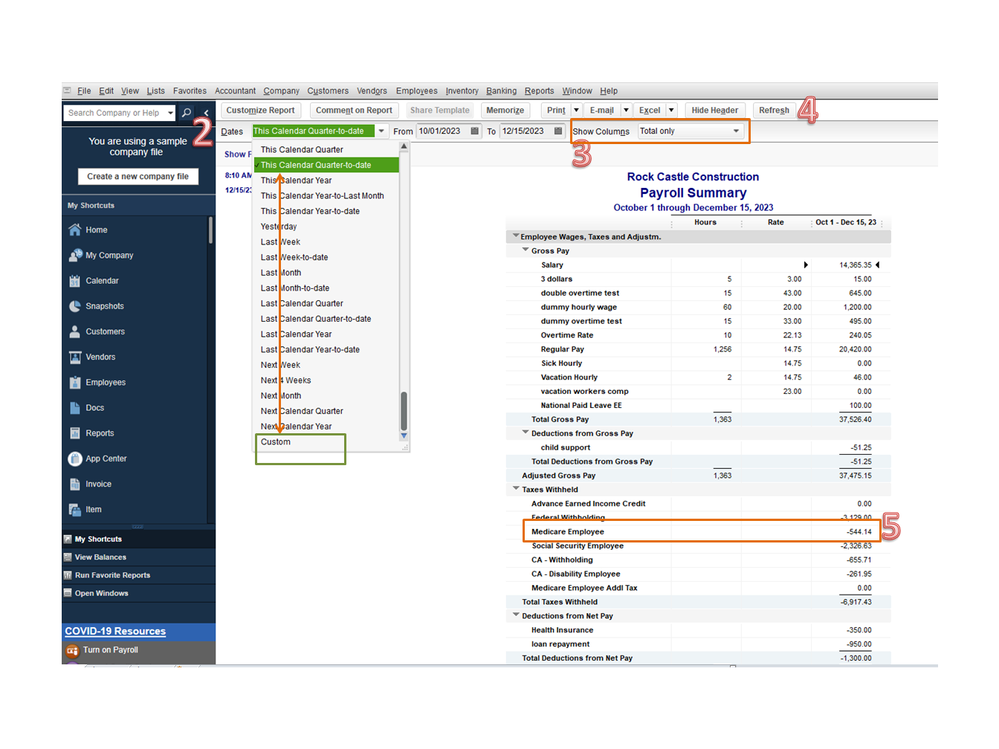Click the Refresh button
The image size is (999, 749).
click(773, 110)
